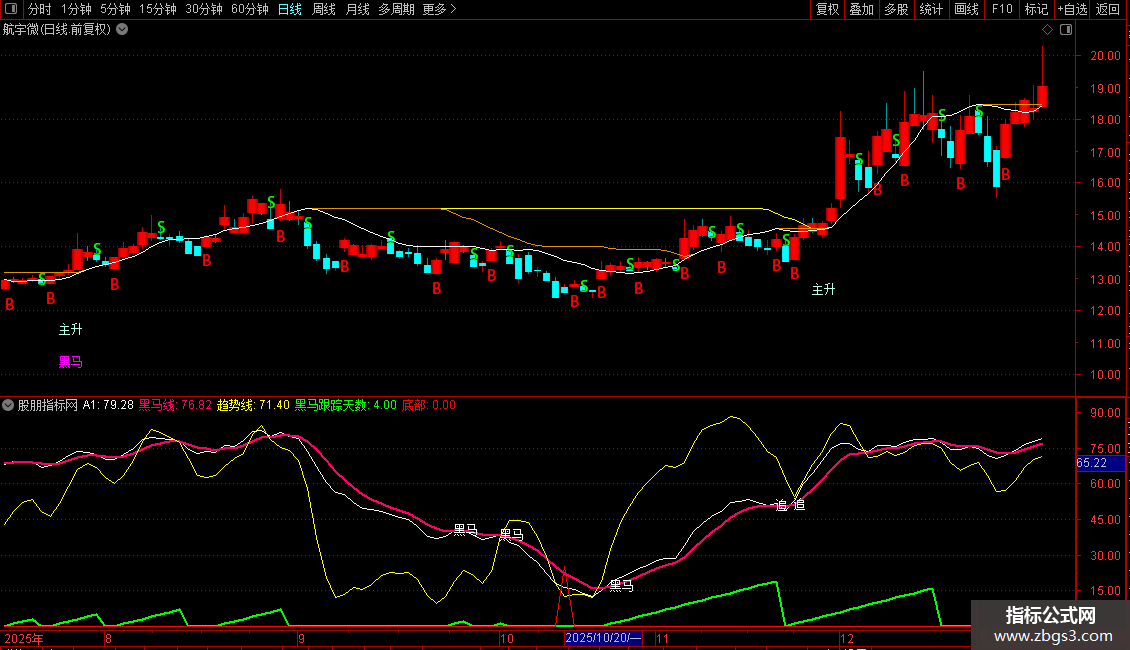Image resolution: width=1130 pixels, height=650 pixels.
Task: Expand the 更多 periods menu
Action: 439,9
